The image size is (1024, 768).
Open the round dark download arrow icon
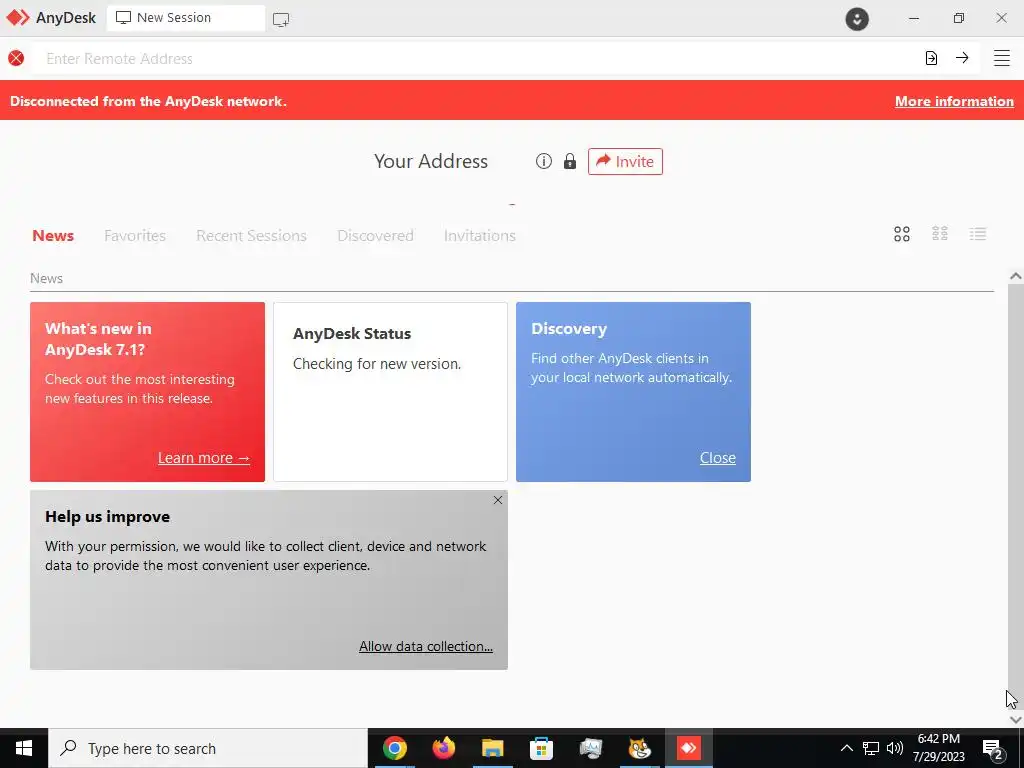point(857,19)
